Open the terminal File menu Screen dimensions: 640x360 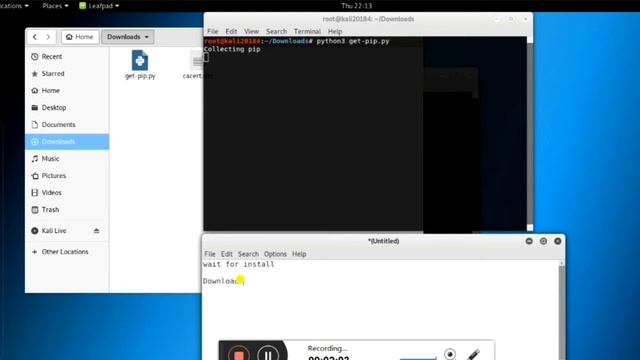point(212,31)
